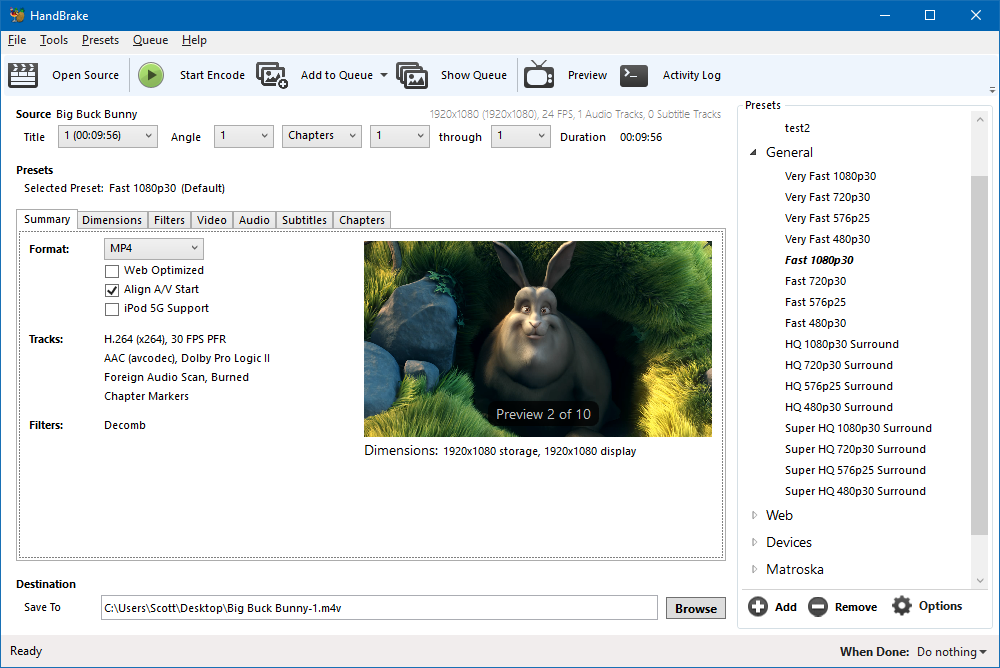Switch to the Subtitles tab
1000x668 pixels.
coord(304,220)
